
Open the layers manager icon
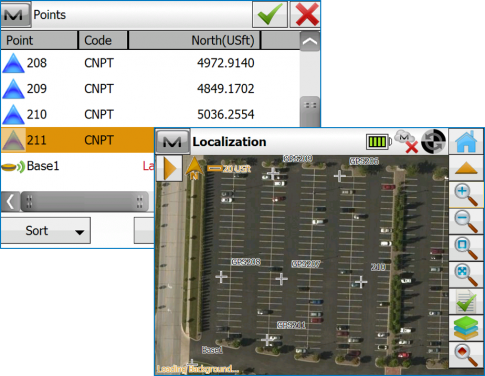tap(466, 328)
